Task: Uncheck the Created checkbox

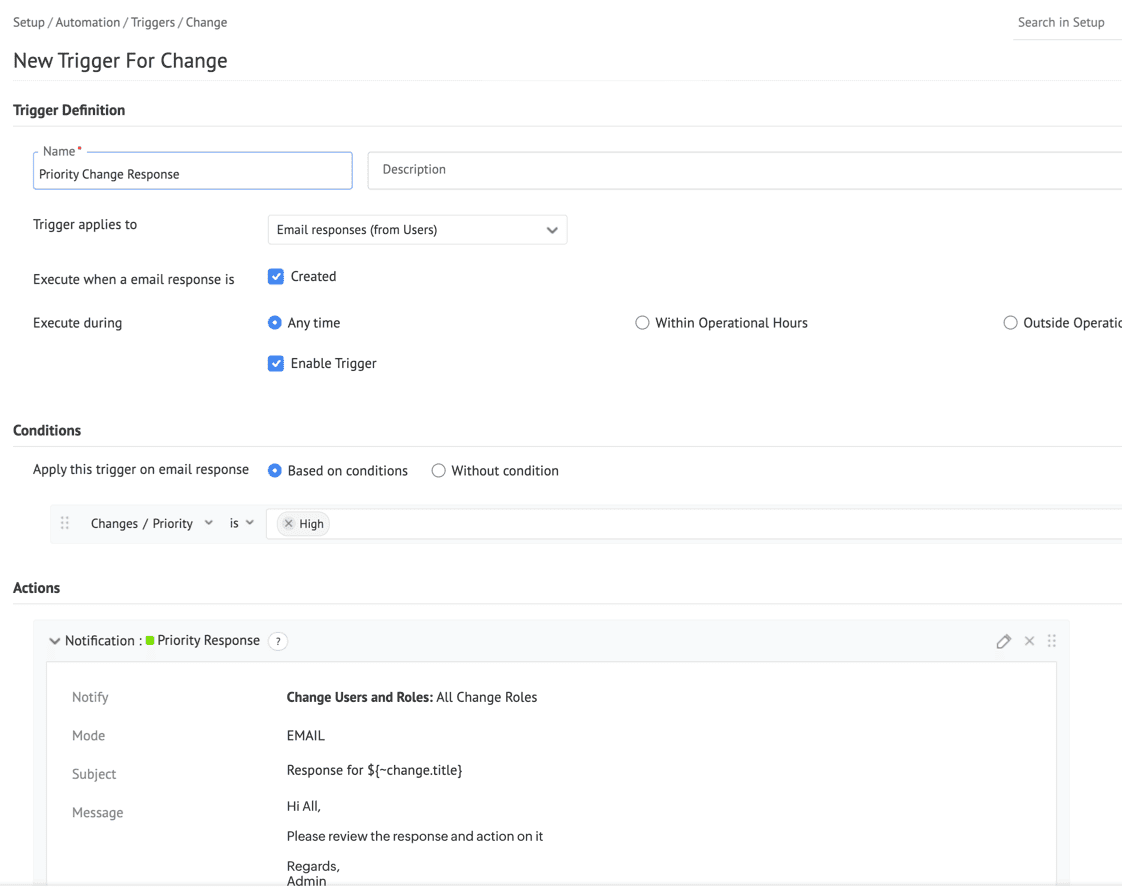Action: pos(276,277)
